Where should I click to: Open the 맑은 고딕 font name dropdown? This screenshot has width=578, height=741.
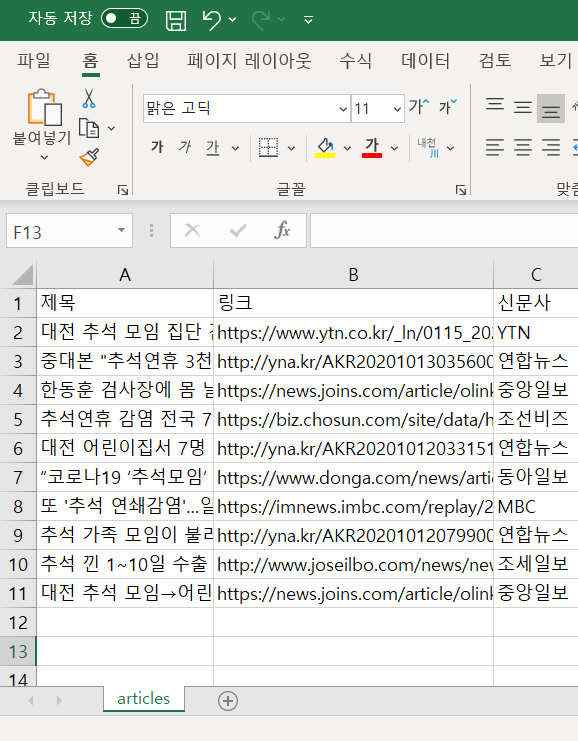click(x=344, y=109)
